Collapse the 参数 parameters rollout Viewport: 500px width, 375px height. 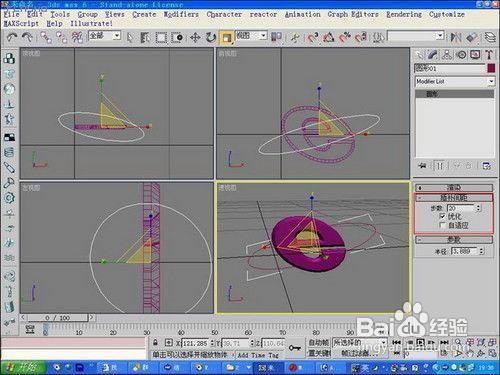(454, 239)
